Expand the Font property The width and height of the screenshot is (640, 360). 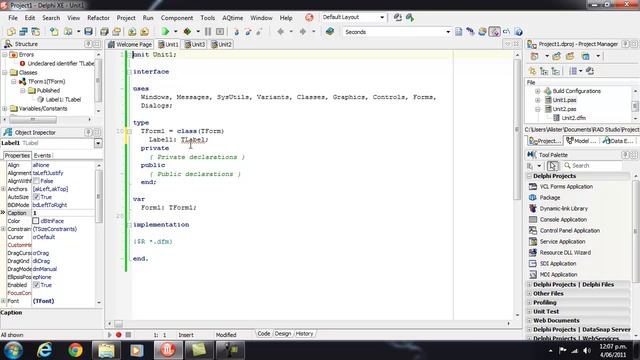click(x=3, y=301)
